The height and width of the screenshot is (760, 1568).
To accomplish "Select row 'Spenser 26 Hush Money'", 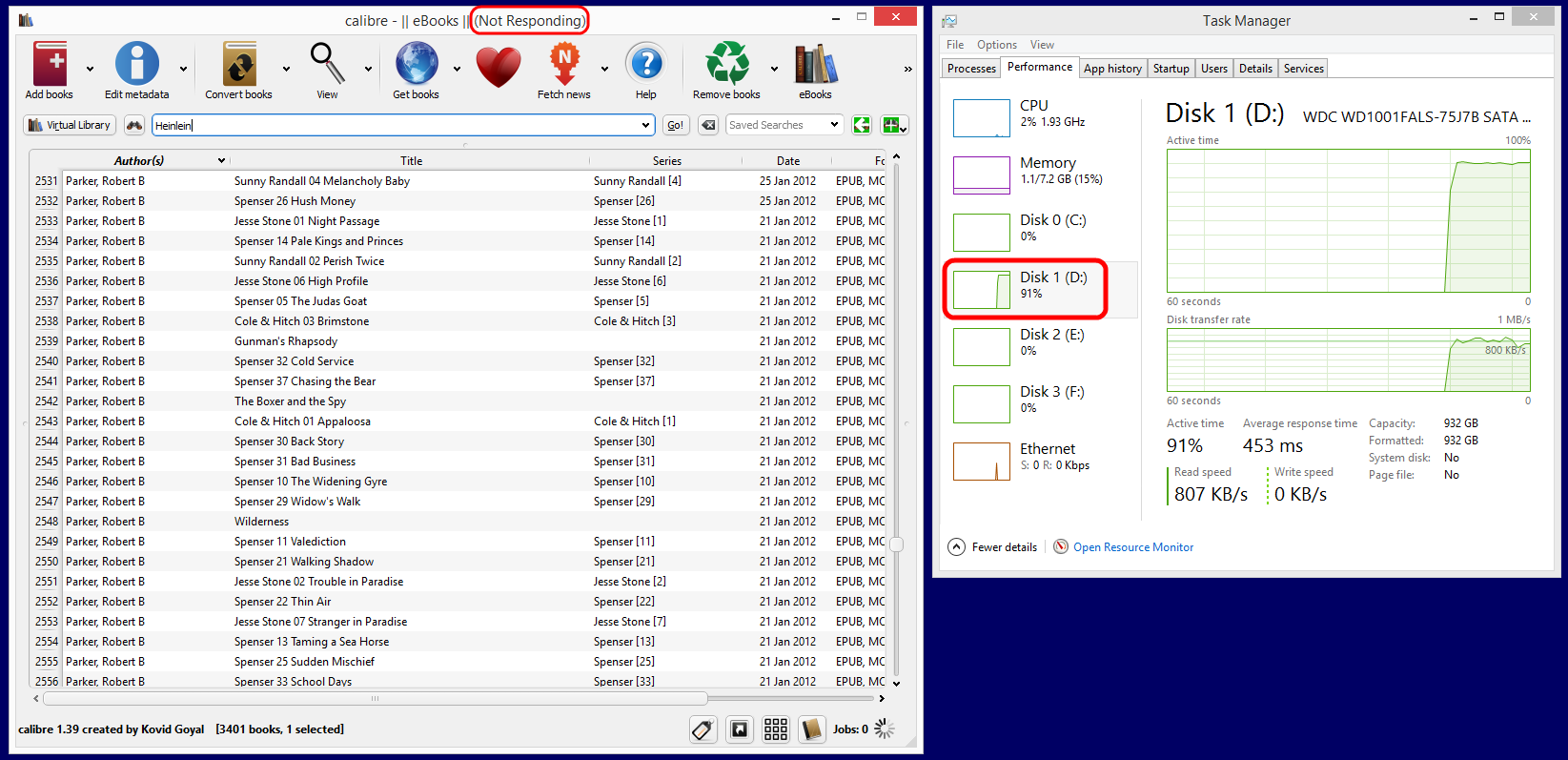I will coord(458,201).
